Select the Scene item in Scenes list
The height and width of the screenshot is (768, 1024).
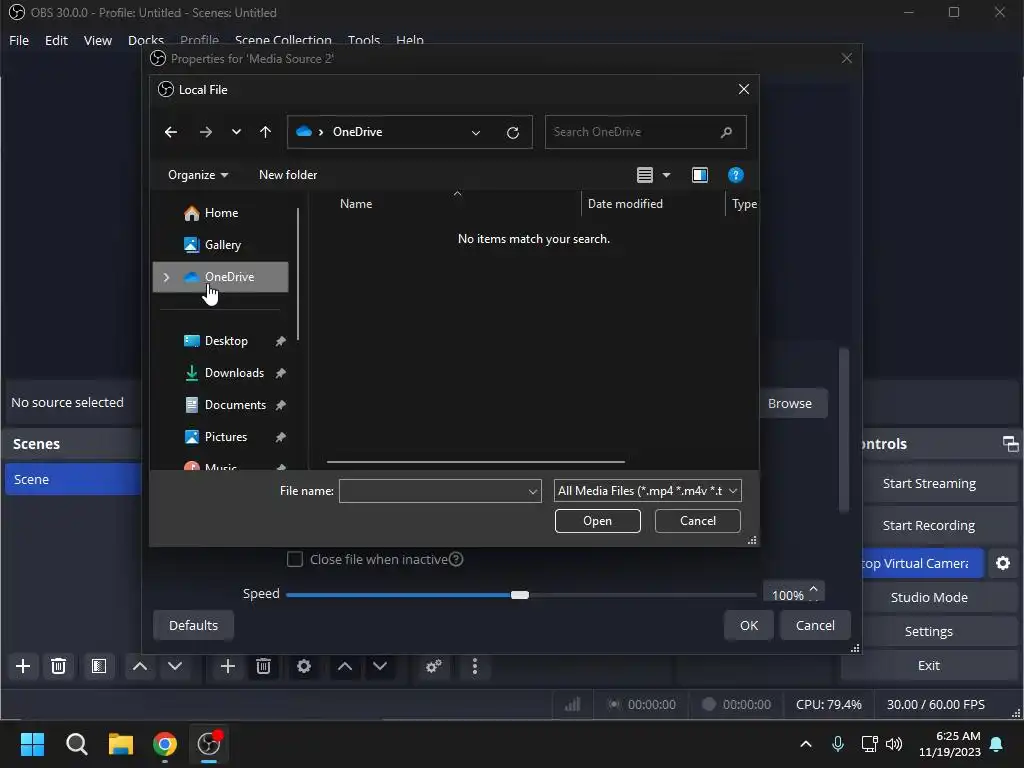click(73, 479)
